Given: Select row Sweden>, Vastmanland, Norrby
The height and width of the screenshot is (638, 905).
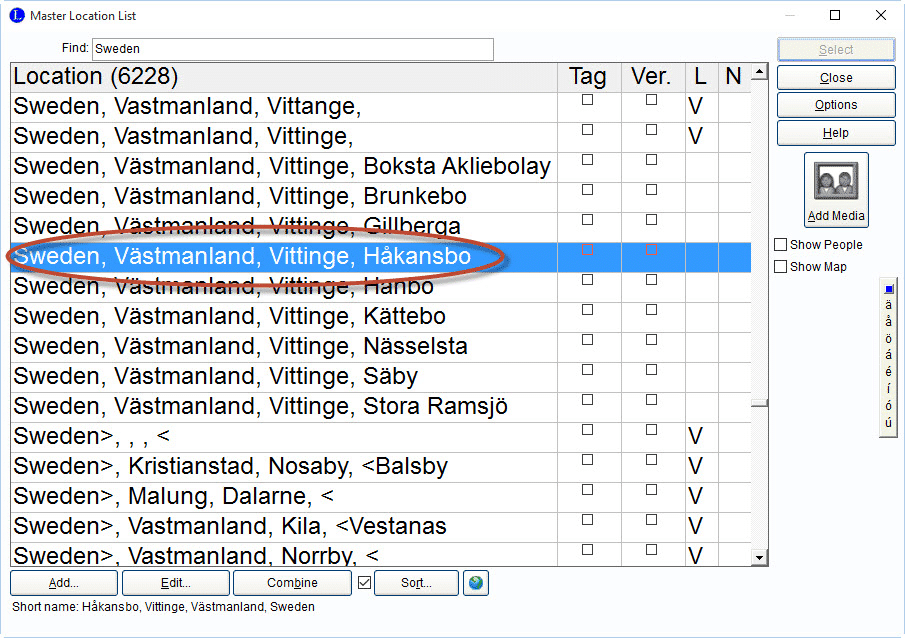Looking at the screenshot, I should point(380,555).
